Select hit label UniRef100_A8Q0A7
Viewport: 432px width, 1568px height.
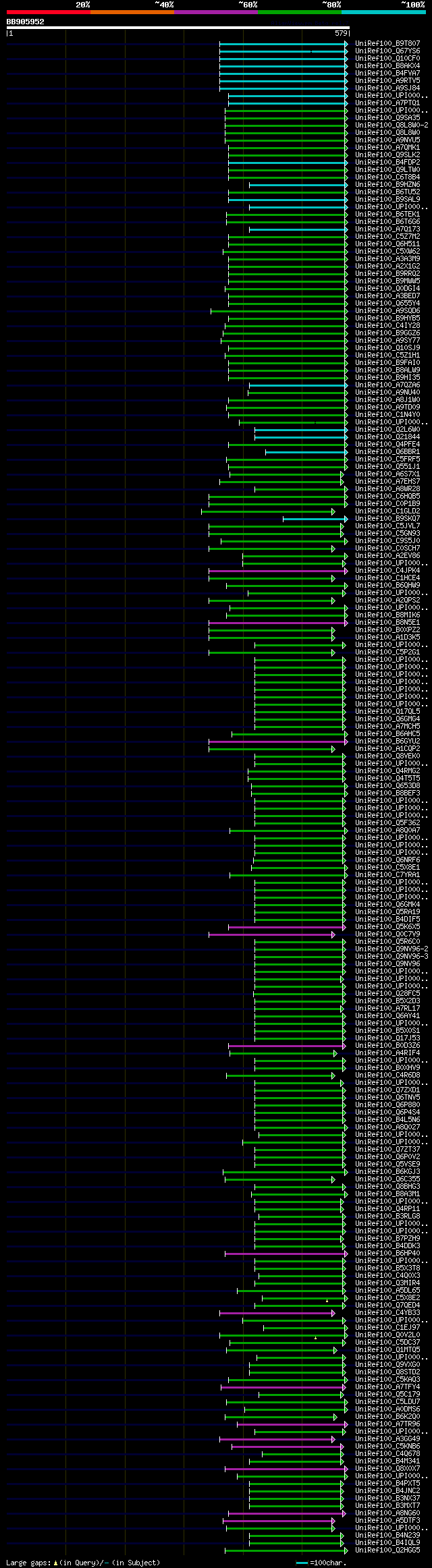pos(387,831)
